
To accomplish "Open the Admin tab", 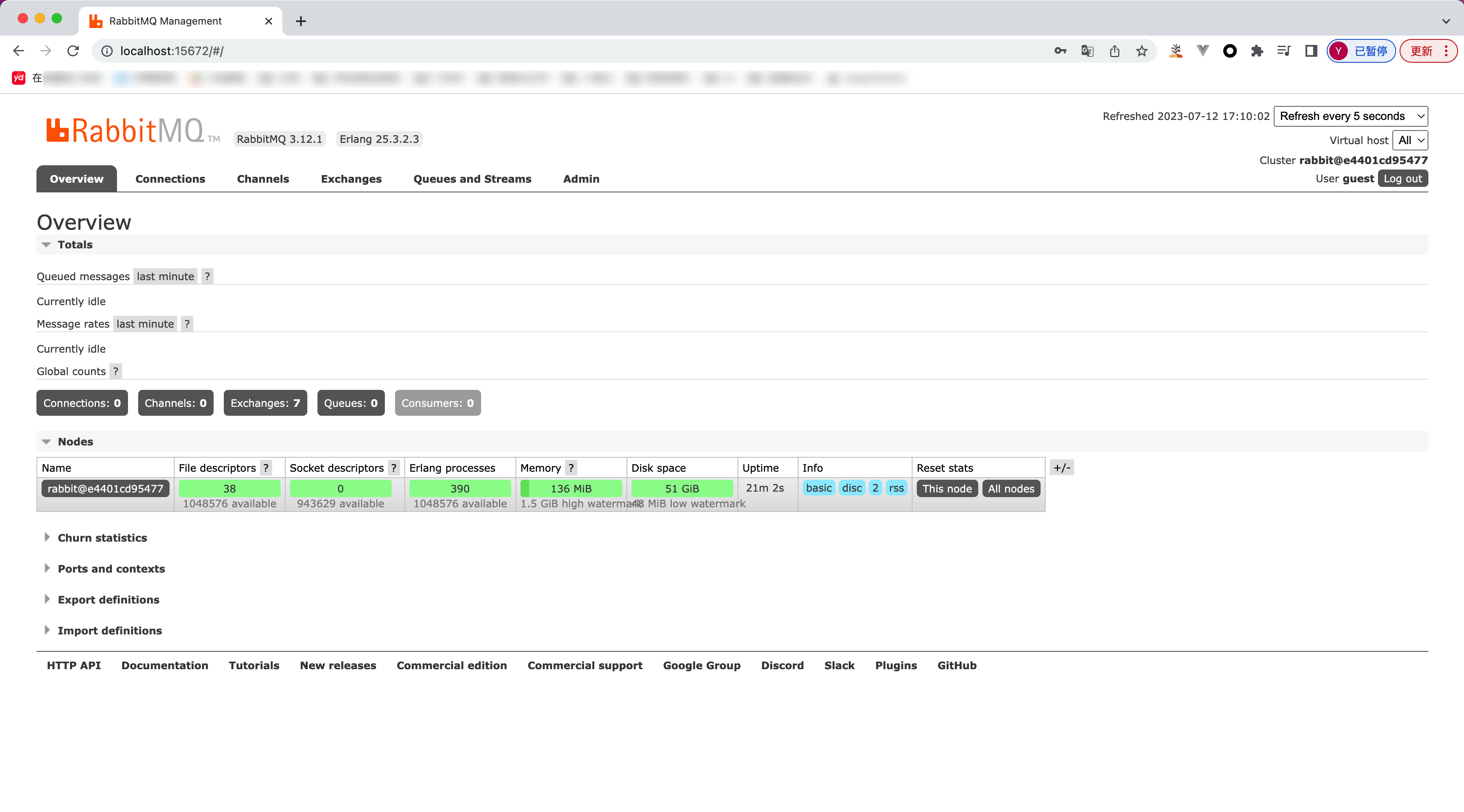I will tap(581, 178).
